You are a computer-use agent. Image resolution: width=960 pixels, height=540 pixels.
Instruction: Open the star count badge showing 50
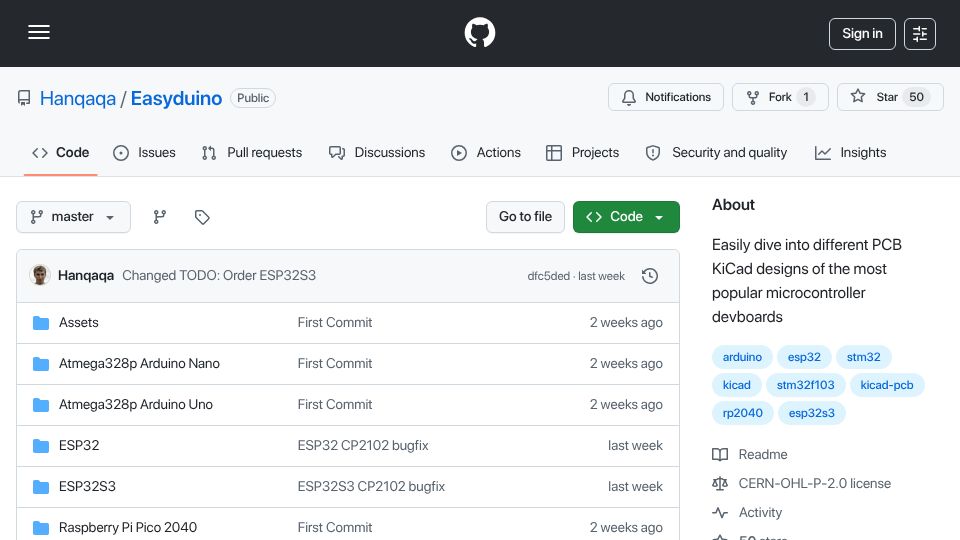point(917,97)
